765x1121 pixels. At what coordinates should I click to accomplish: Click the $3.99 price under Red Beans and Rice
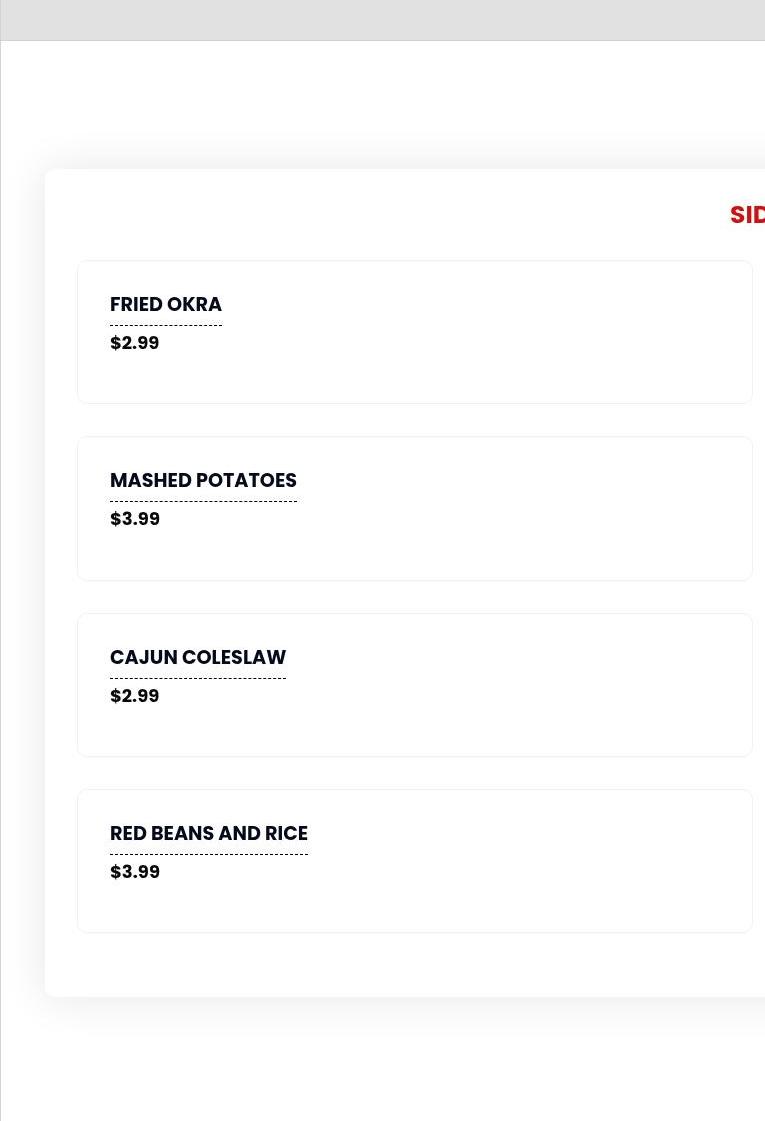(x=135, y=872)
